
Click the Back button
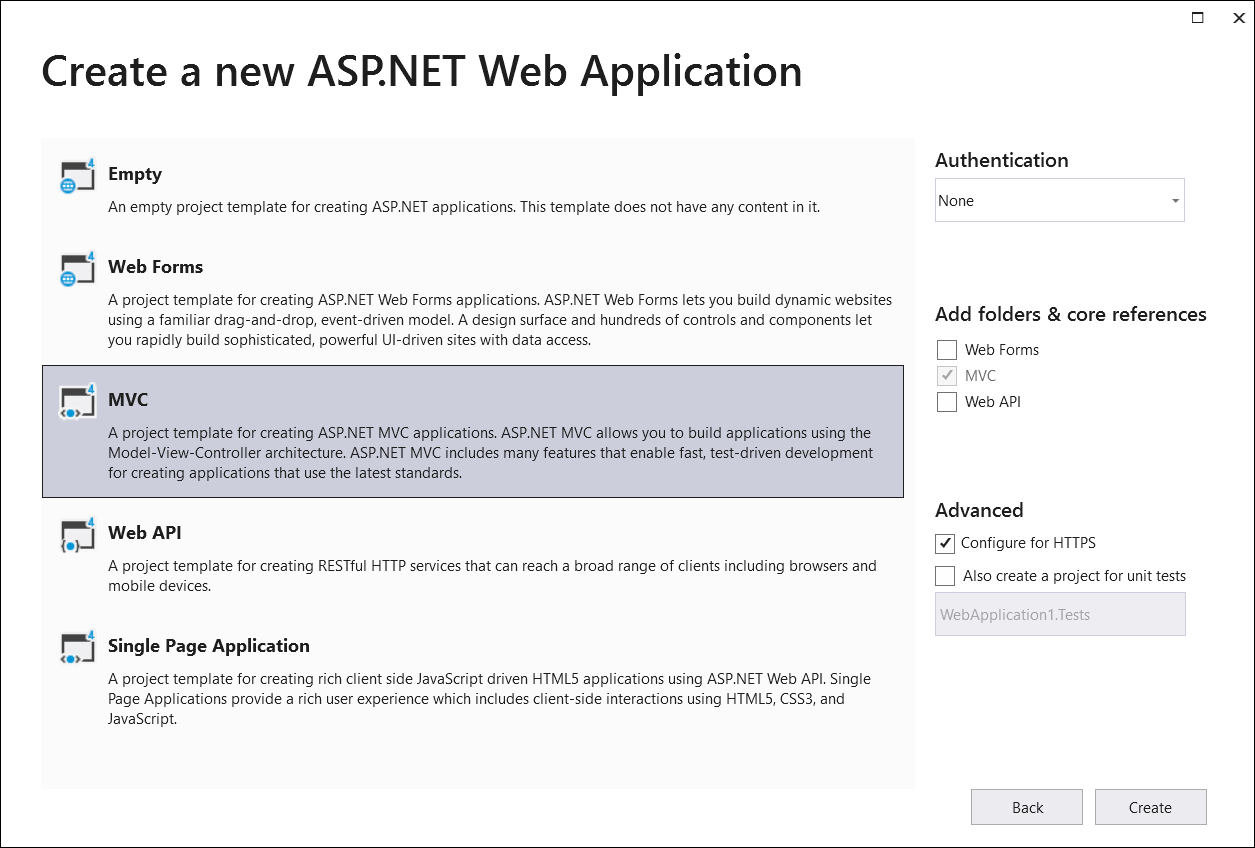[1026, 807]
